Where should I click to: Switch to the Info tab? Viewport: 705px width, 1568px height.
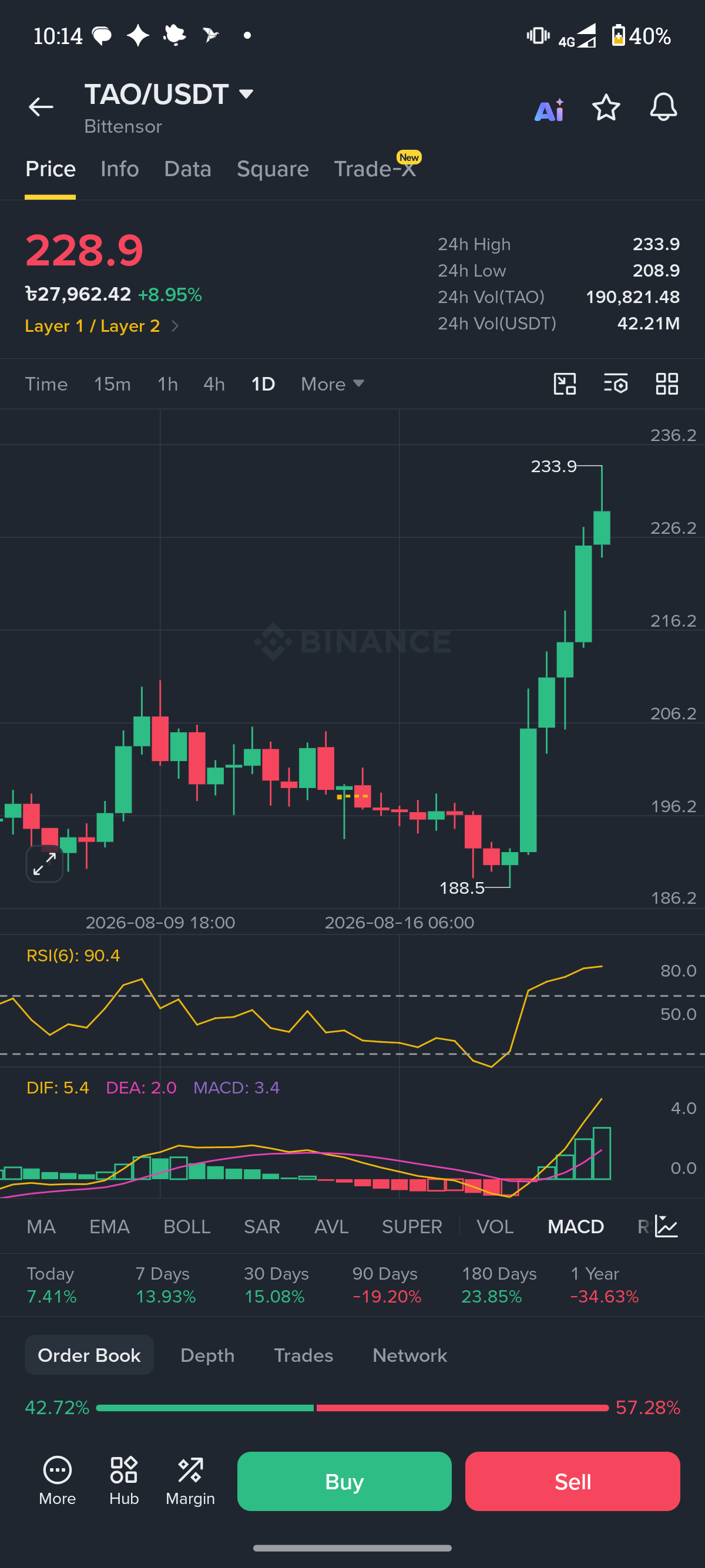coord(119,169)
